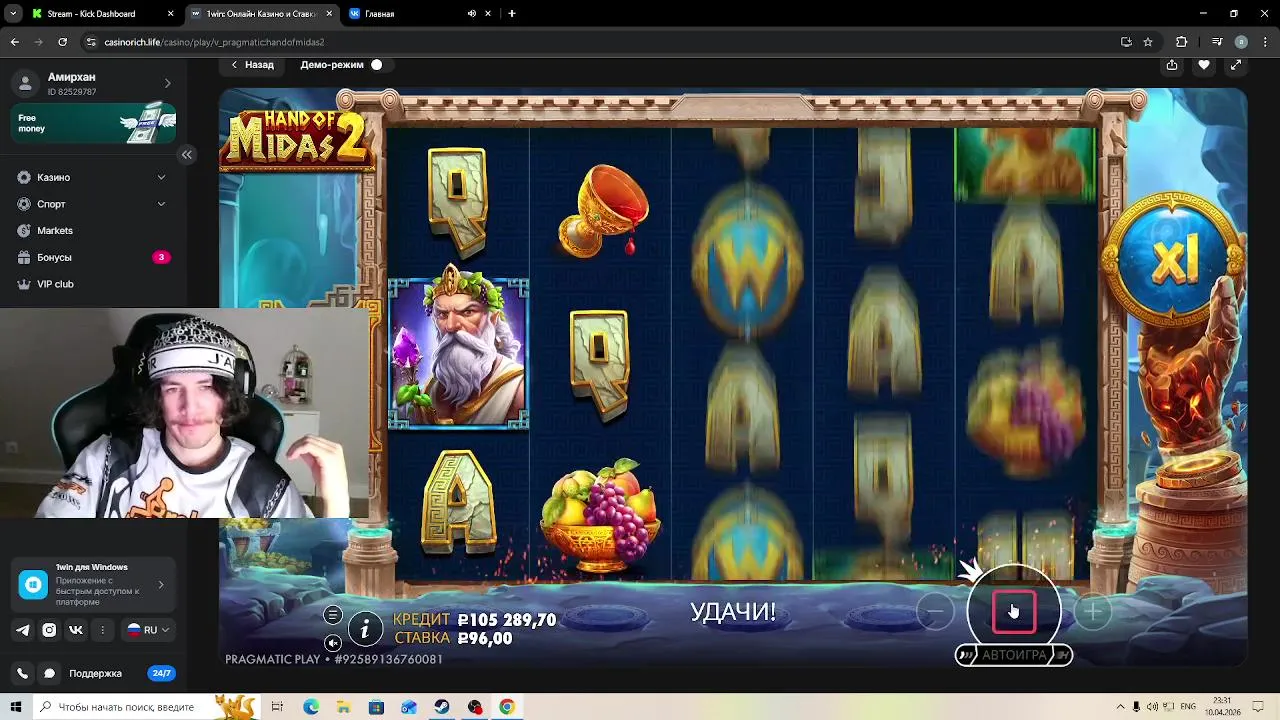The width and height of the screenshot is (1280, 720).
Task: Open the Chrome three-dot menu
Action: pos(1265,42)
